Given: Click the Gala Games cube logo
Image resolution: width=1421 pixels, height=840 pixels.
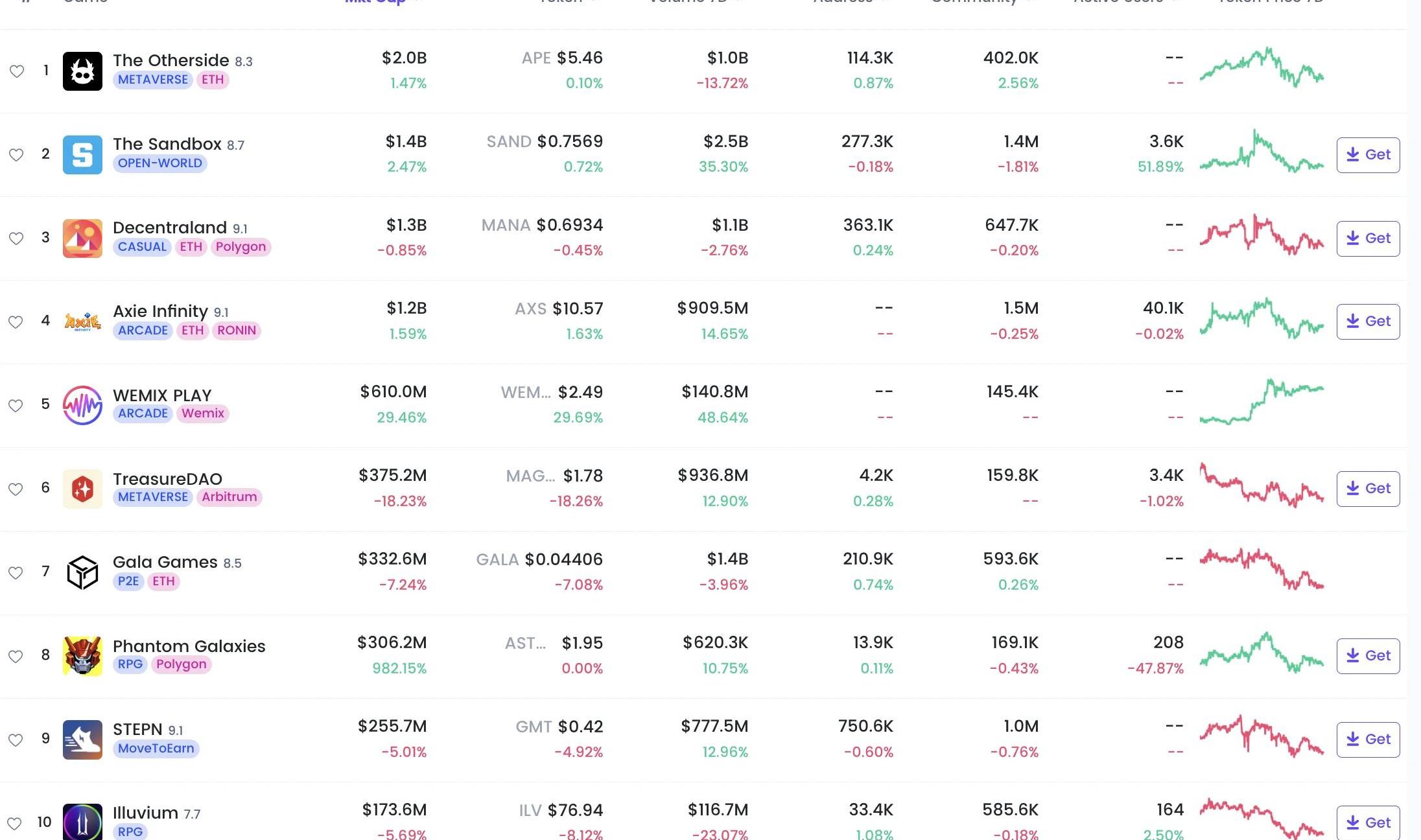Looking at the screenshot, I should (82, 572).
